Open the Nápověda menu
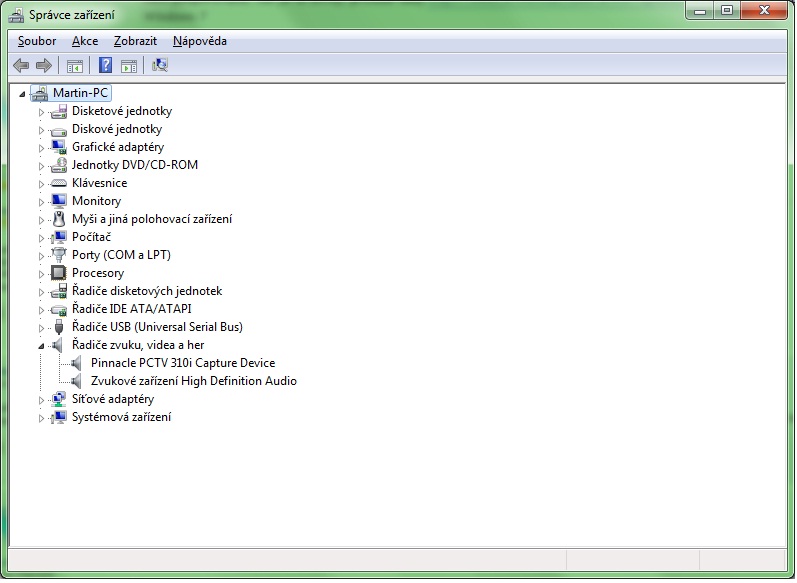 pos(200,41)
